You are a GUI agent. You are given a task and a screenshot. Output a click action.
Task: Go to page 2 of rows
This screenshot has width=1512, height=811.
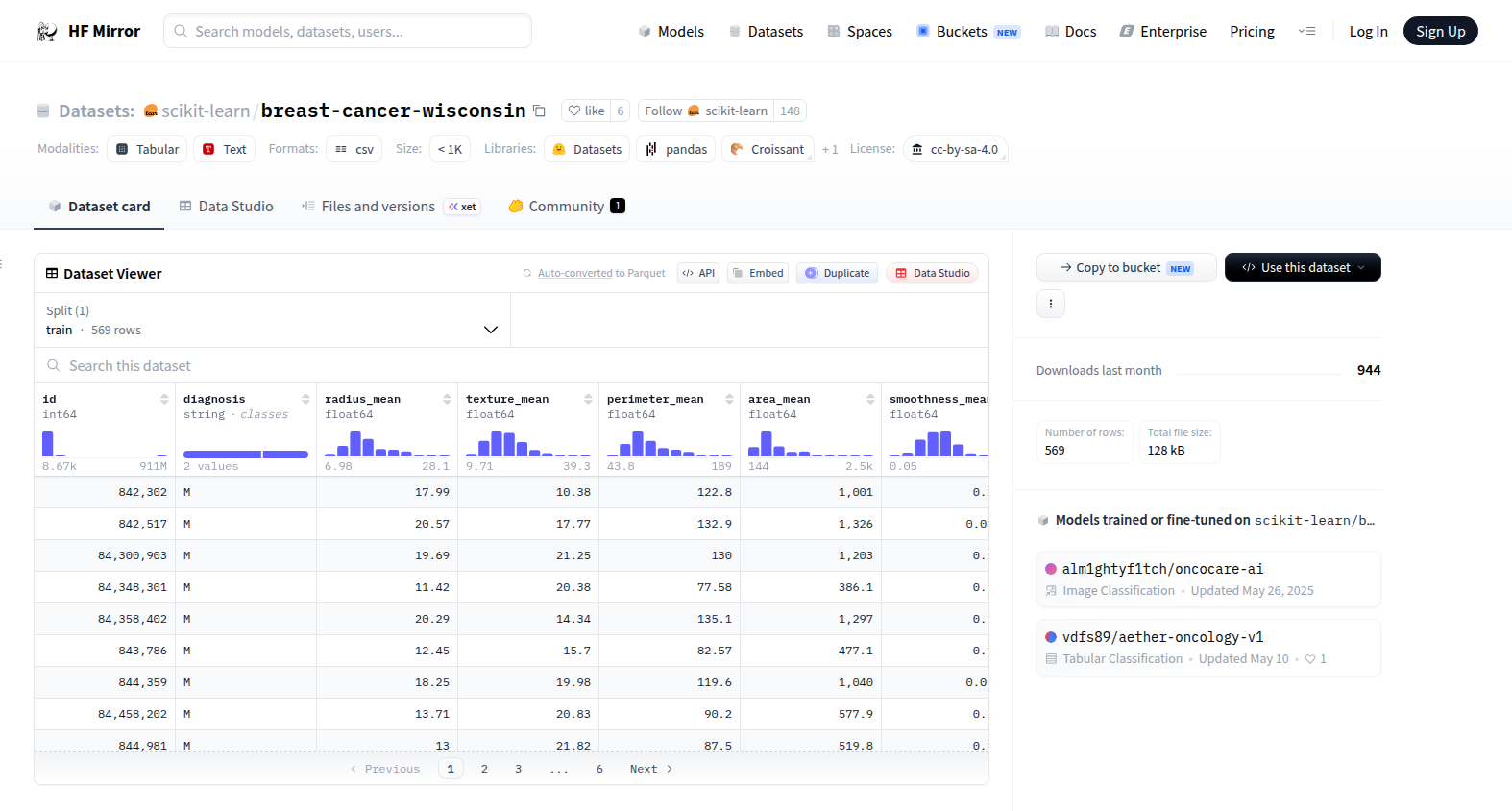click(x=484, y=769)
